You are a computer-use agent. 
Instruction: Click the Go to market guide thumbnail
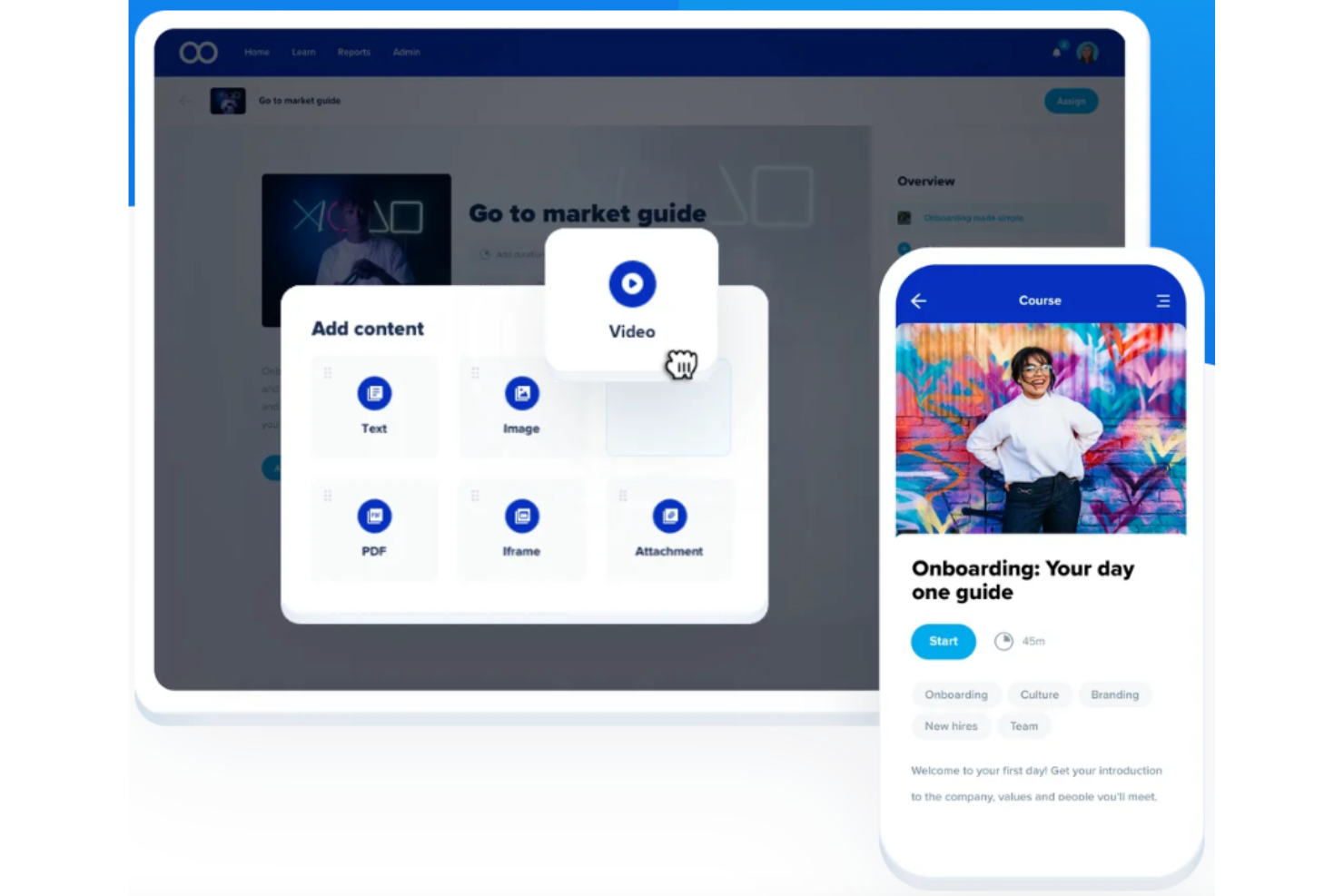228,101
